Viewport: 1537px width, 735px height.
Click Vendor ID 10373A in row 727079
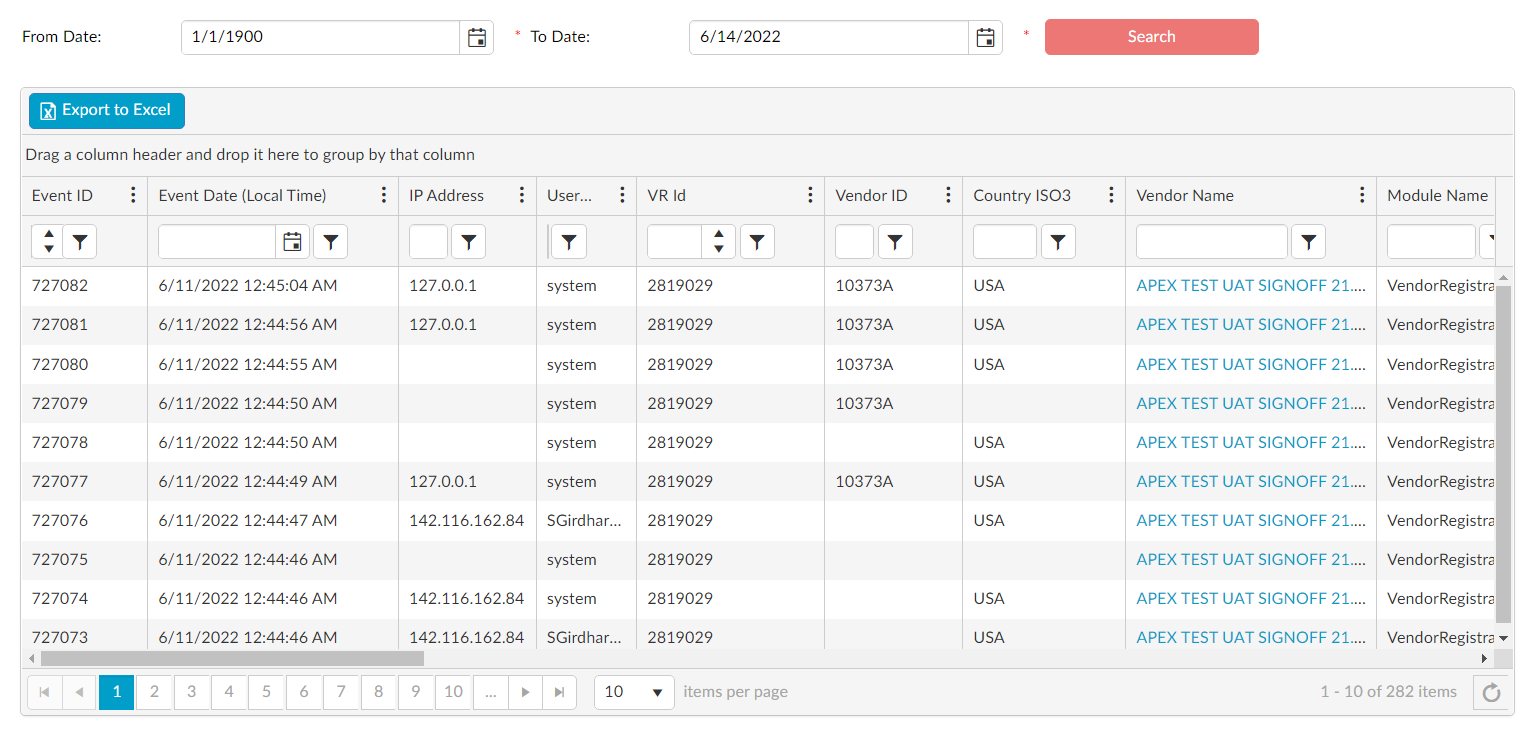point(864,404)
